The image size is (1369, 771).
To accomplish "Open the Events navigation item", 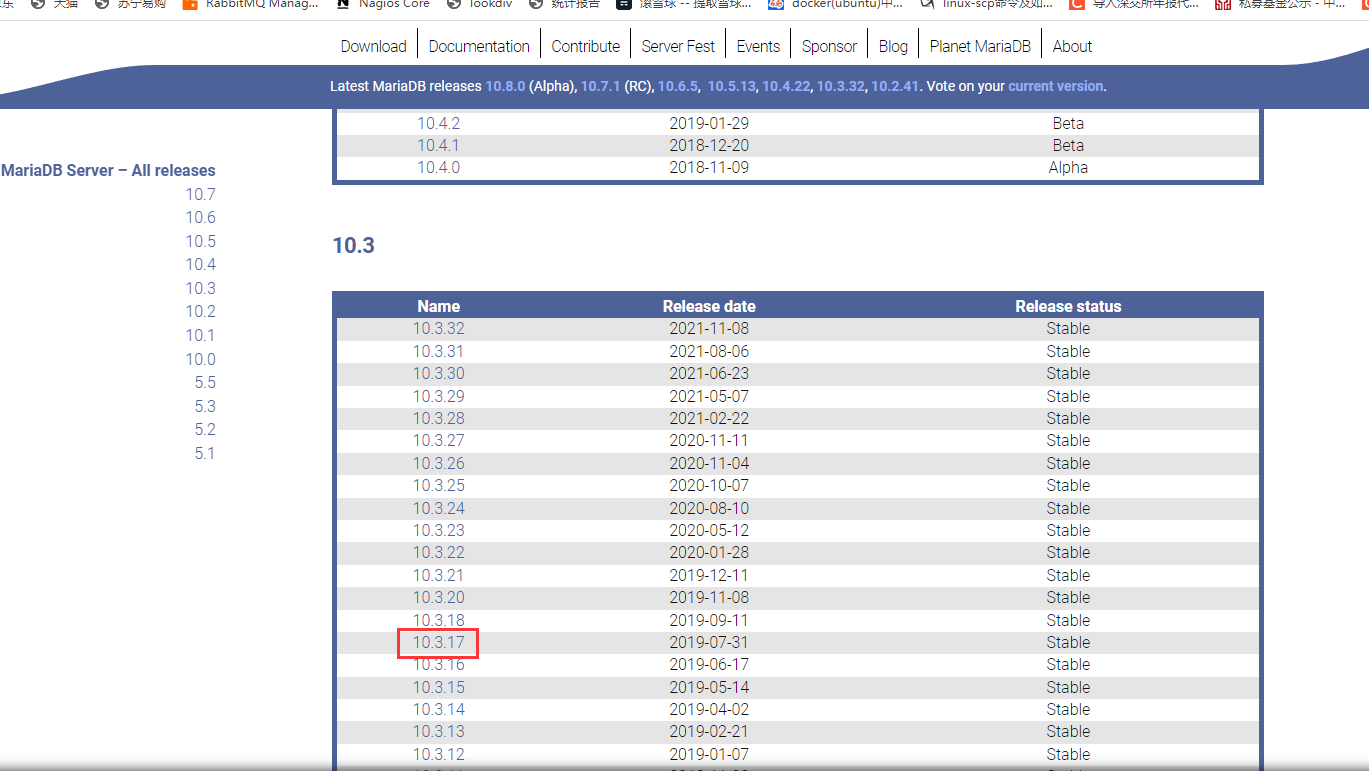I will [758, 46].
